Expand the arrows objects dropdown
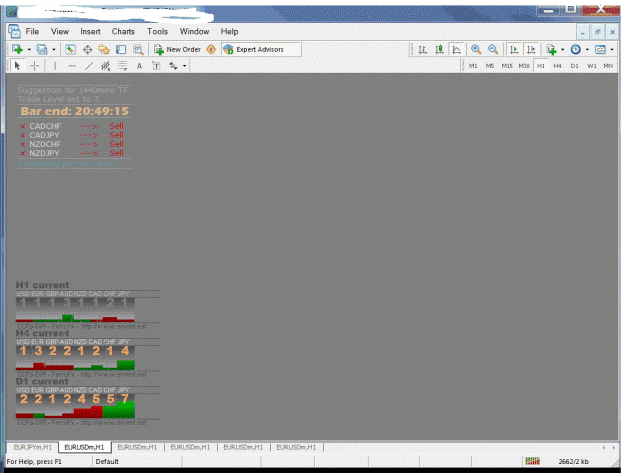 185,66
